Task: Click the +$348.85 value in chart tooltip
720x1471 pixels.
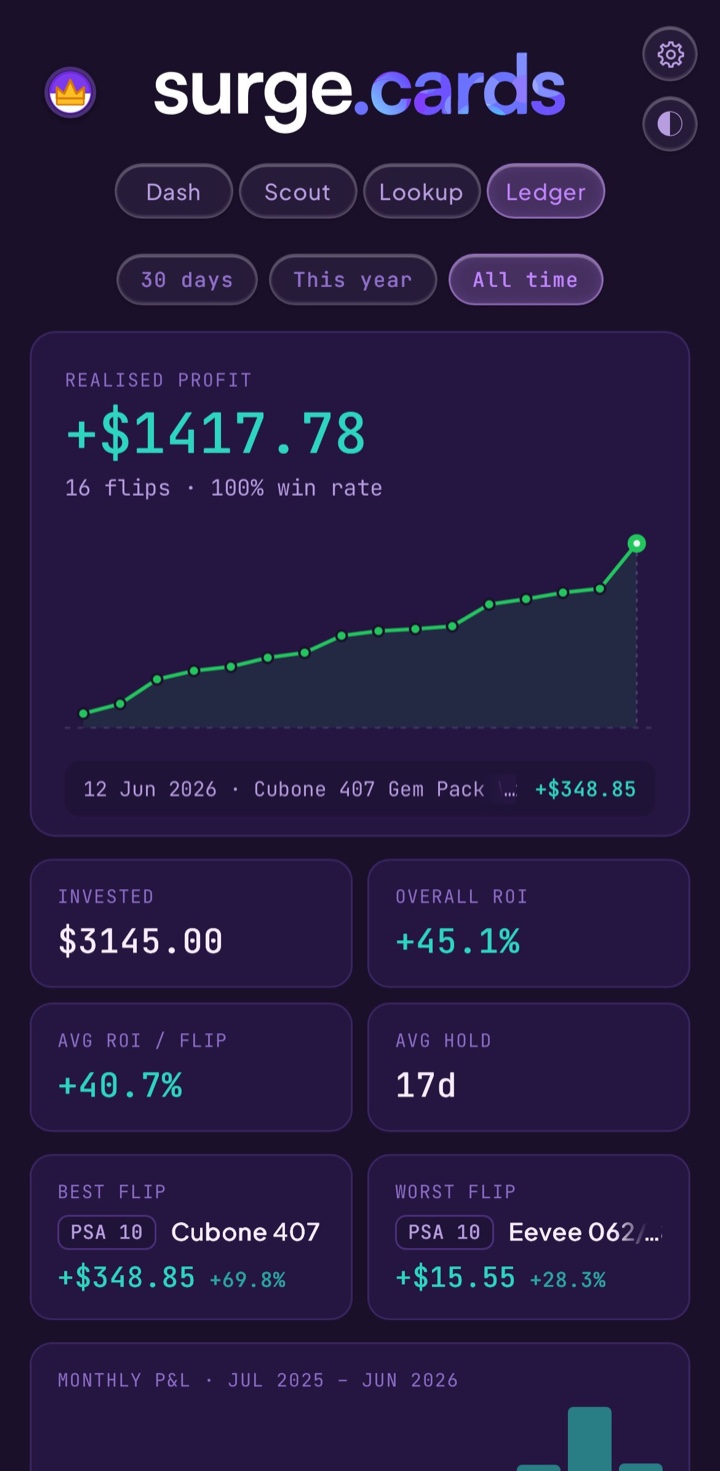Action: [585, 789]
